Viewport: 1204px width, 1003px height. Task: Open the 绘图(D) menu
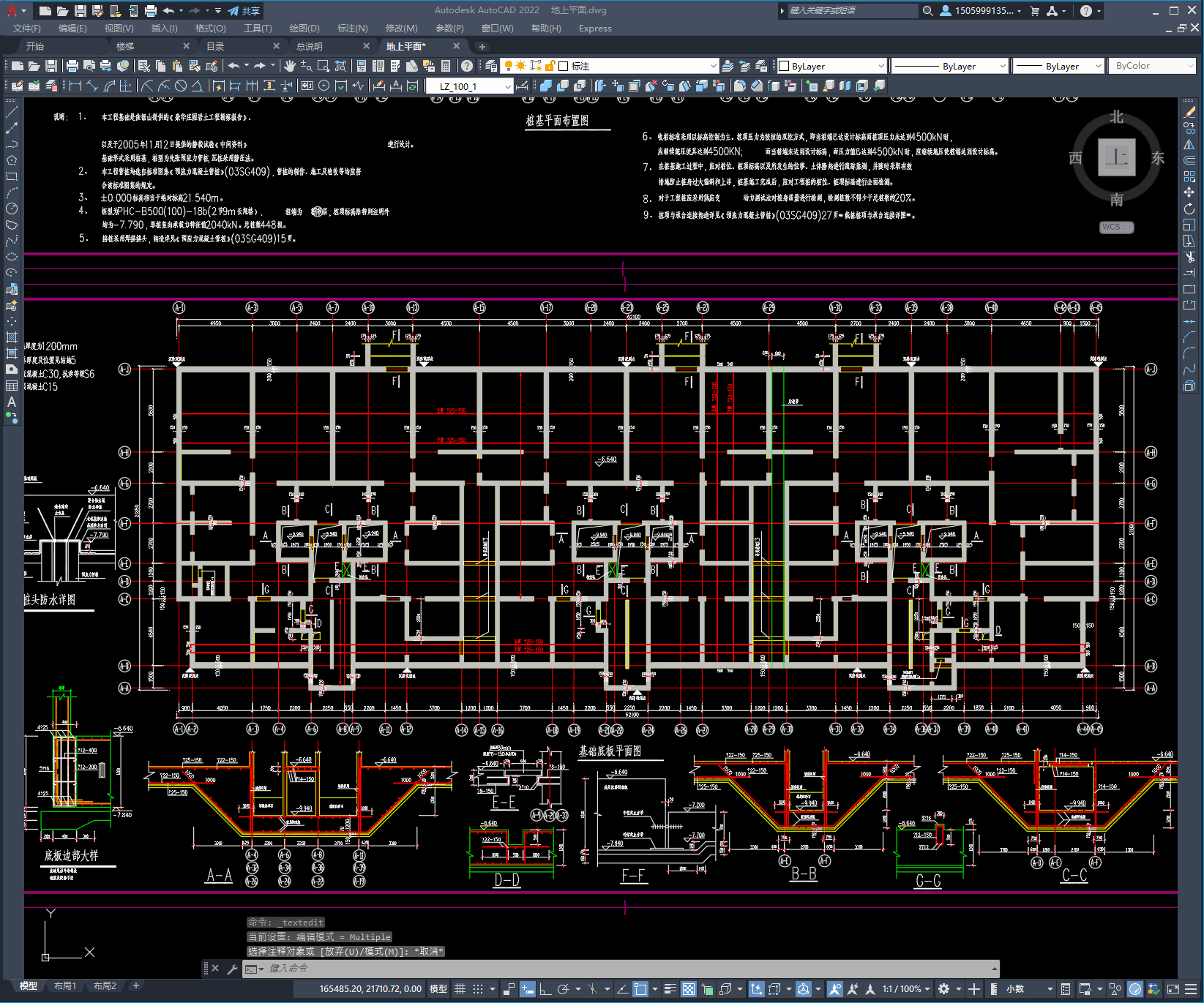click(304, 29)
